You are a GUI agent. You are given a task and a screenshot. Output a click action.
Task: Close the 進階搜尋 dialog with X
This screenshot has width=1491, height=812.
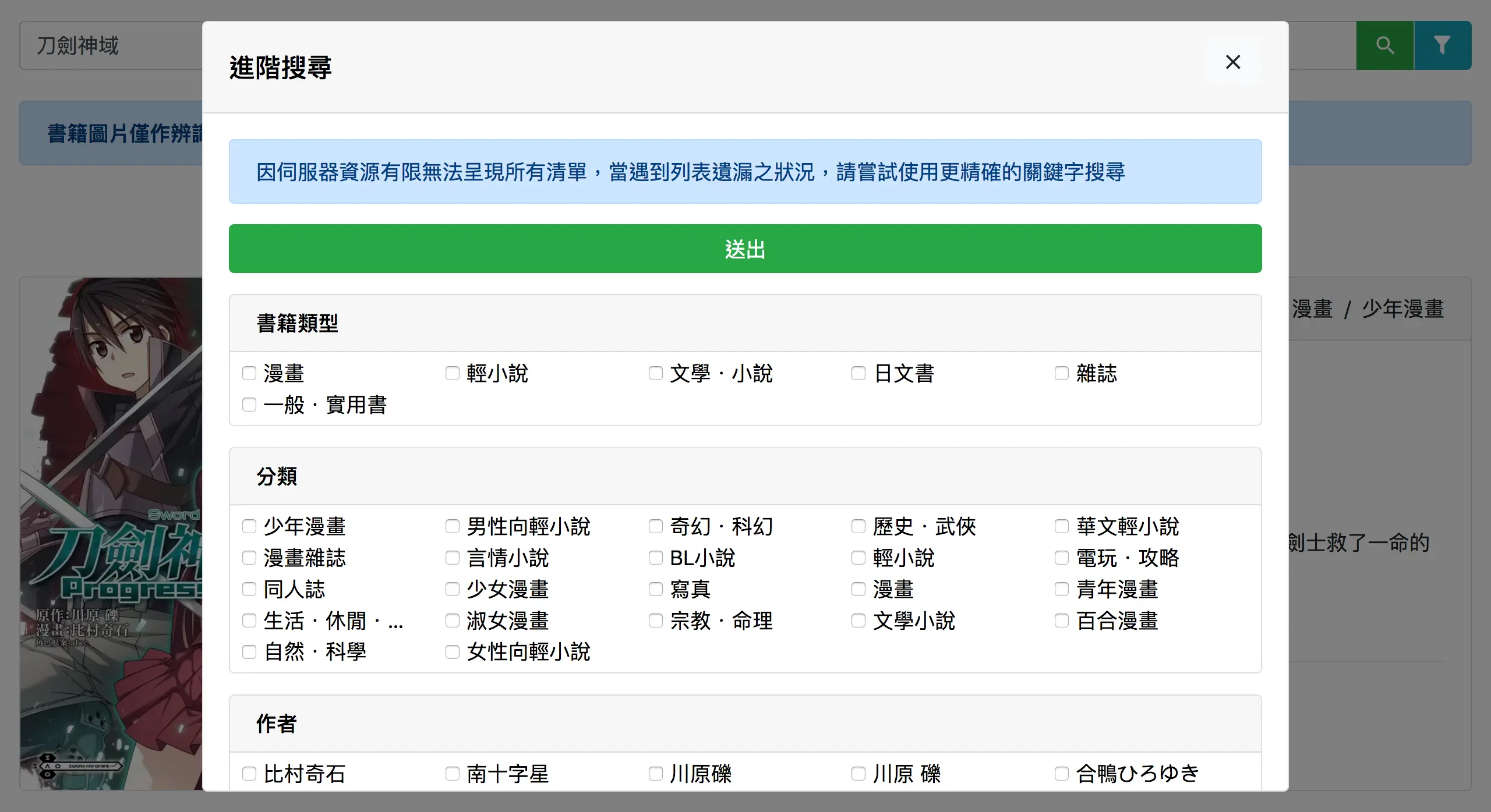coord(1232,62)
